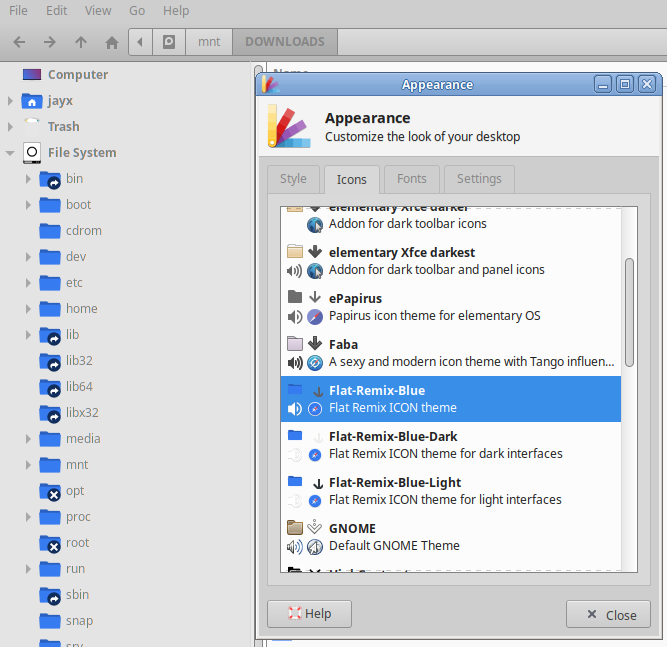Go back with the left arrow toolbar icon
The width and height of the screenshot is (667, 647).
(x=19, y=42)
